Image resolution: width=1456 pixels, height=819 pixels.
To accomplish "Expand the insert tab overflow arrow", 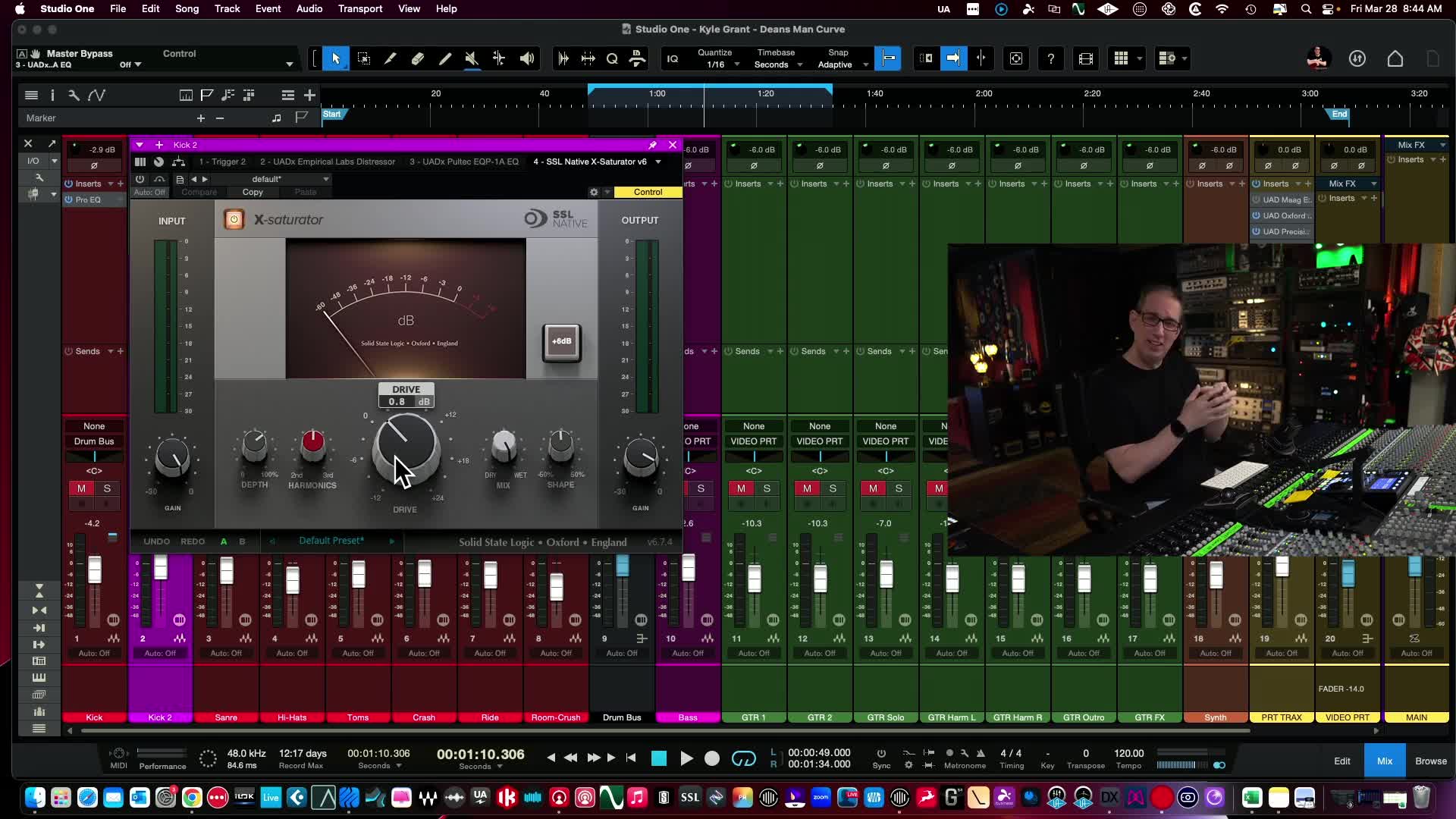I will (x=658, y=162).
